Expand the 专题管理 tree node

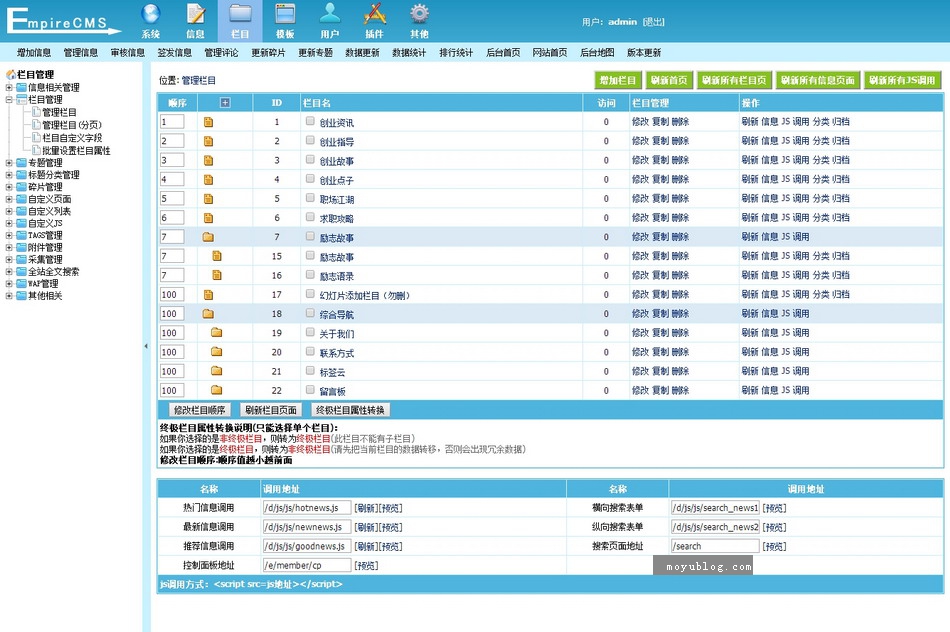click(9, 162)
